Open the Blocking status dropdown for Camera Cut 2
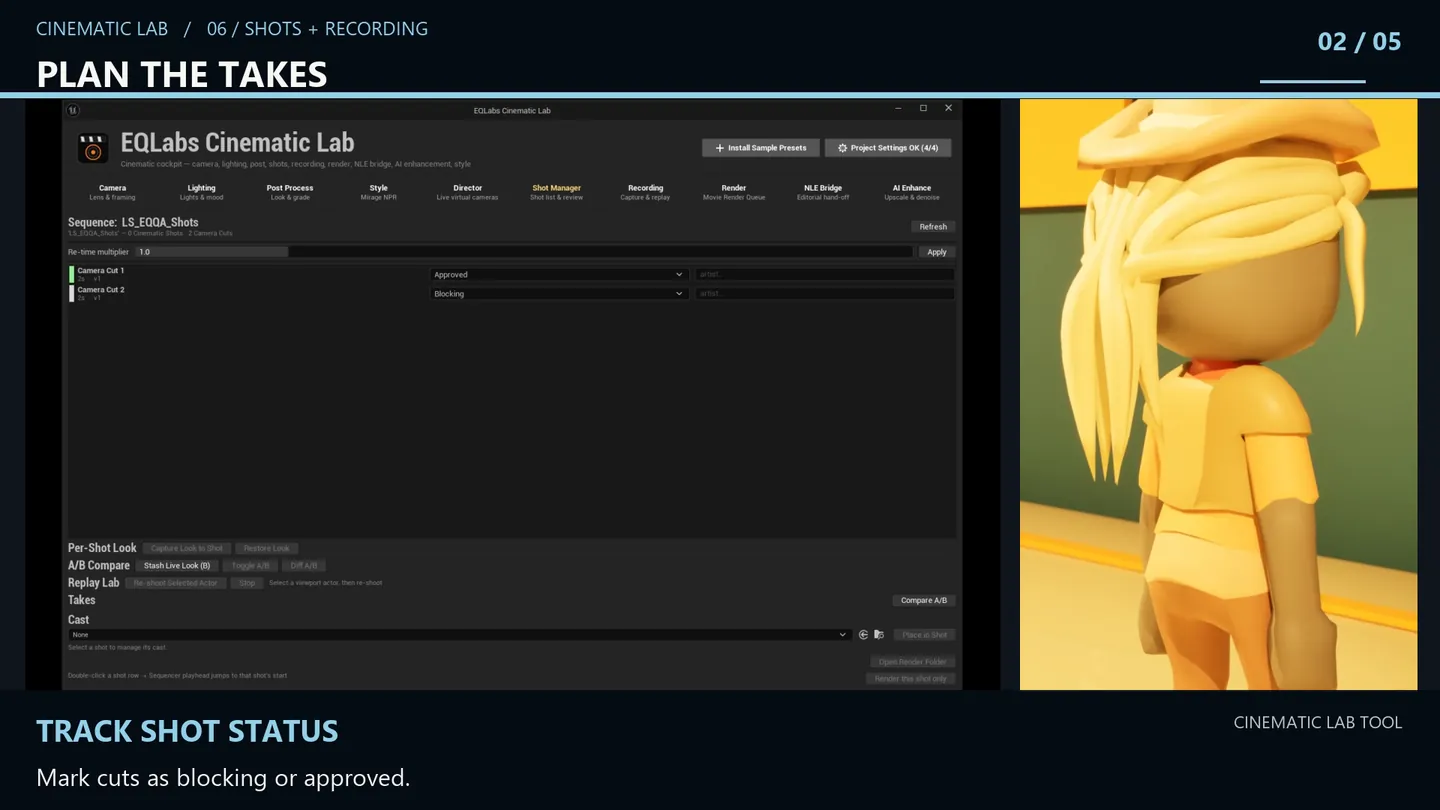This screenshot has height=810, width=1440. click(559, 294)
